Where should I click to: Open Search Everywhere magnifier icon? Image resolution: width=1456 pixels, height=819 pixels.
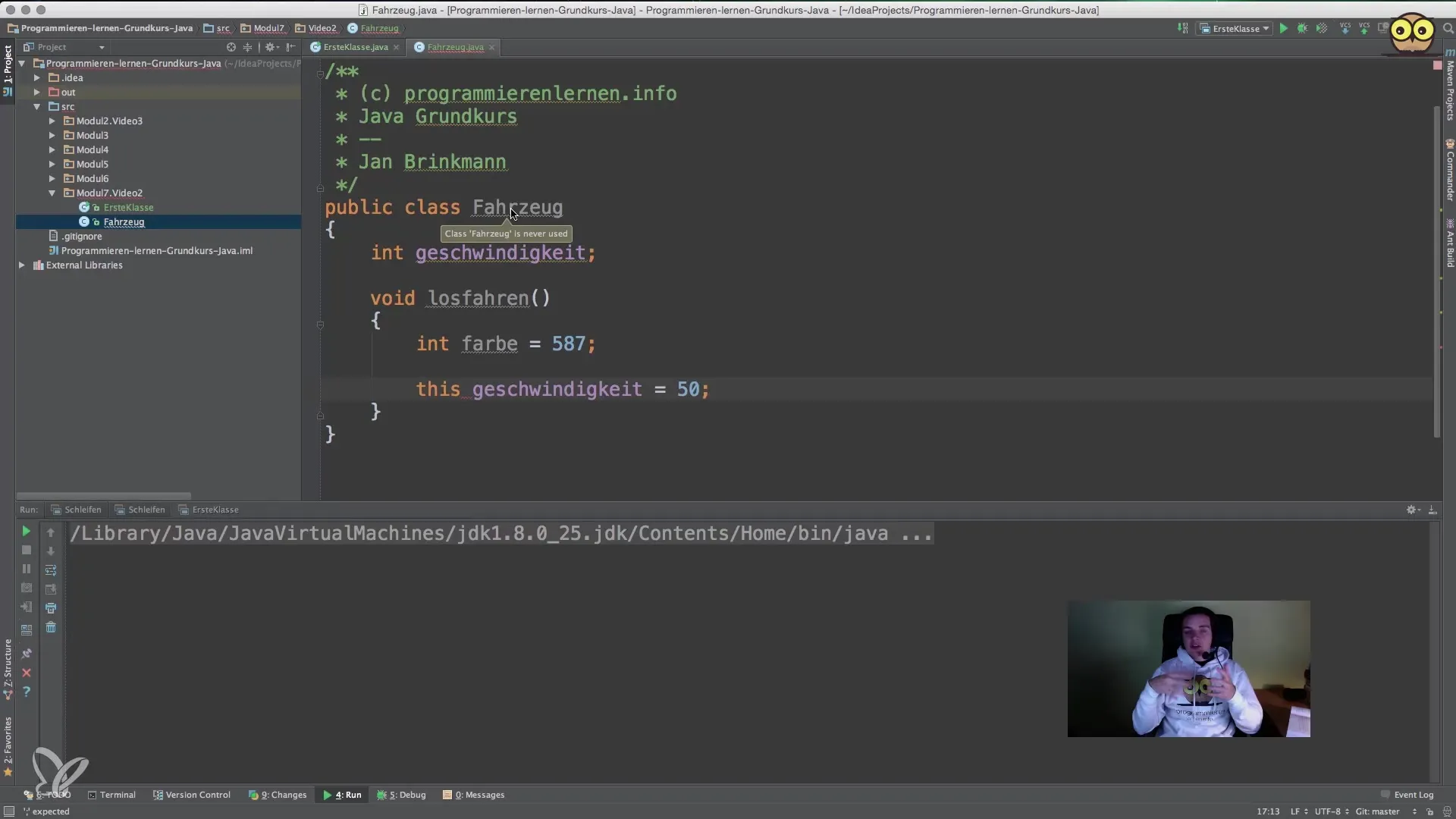[1448, 28]
